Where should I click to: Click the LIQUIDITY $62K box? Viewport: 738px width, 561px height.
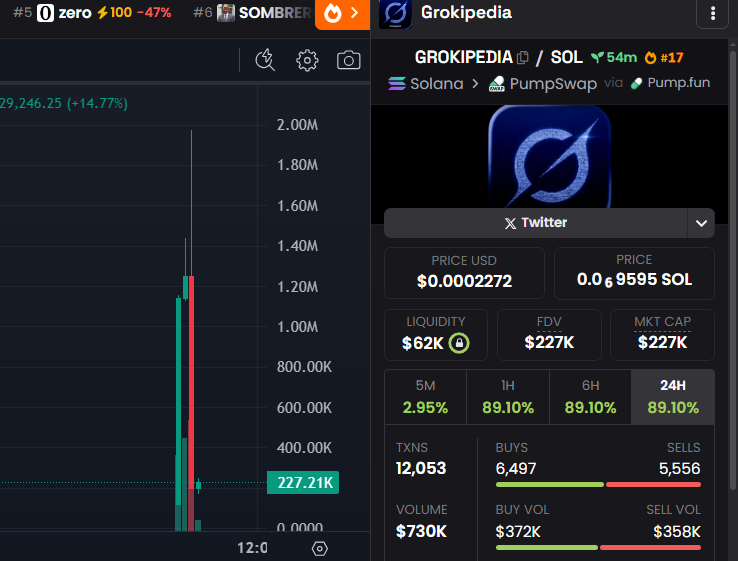point(436,335)
